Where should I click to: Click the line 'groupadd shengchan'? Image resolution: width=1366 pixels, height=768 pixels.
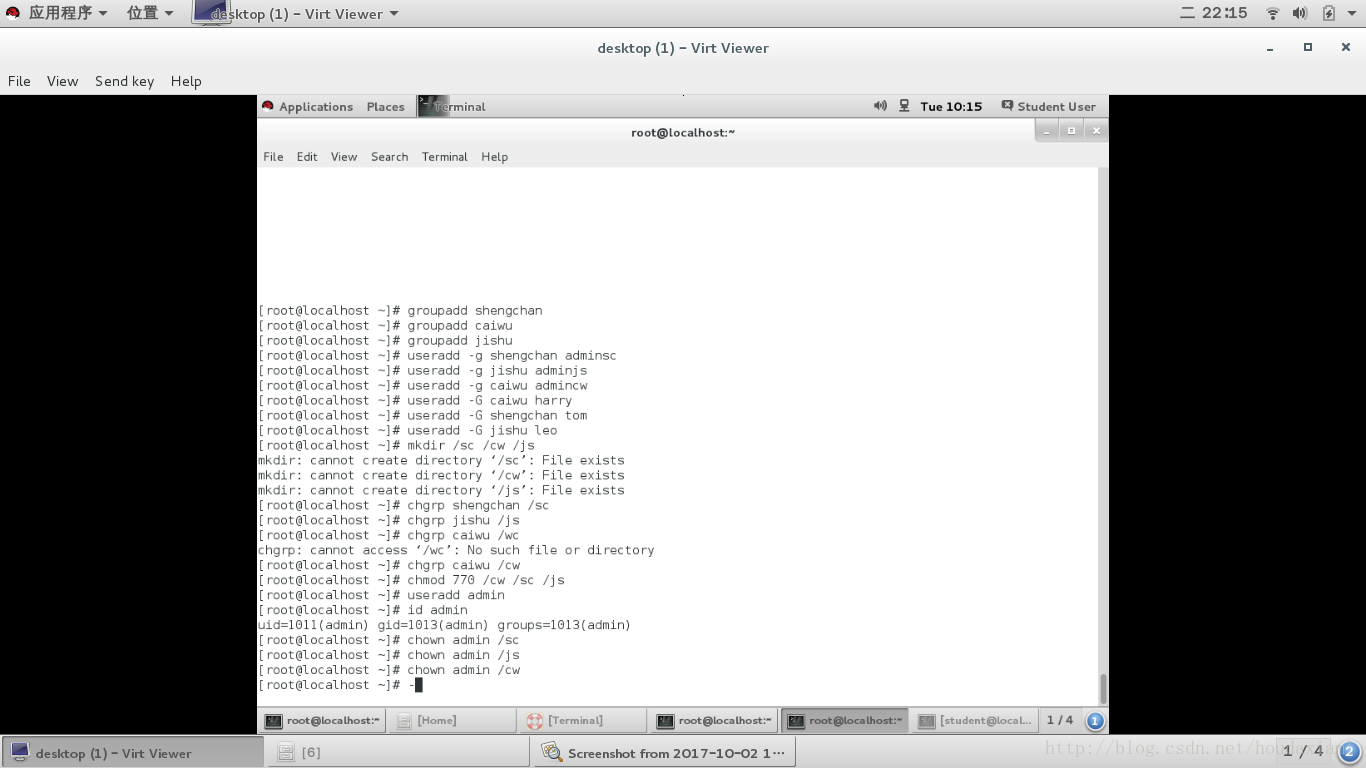(474, 310)
